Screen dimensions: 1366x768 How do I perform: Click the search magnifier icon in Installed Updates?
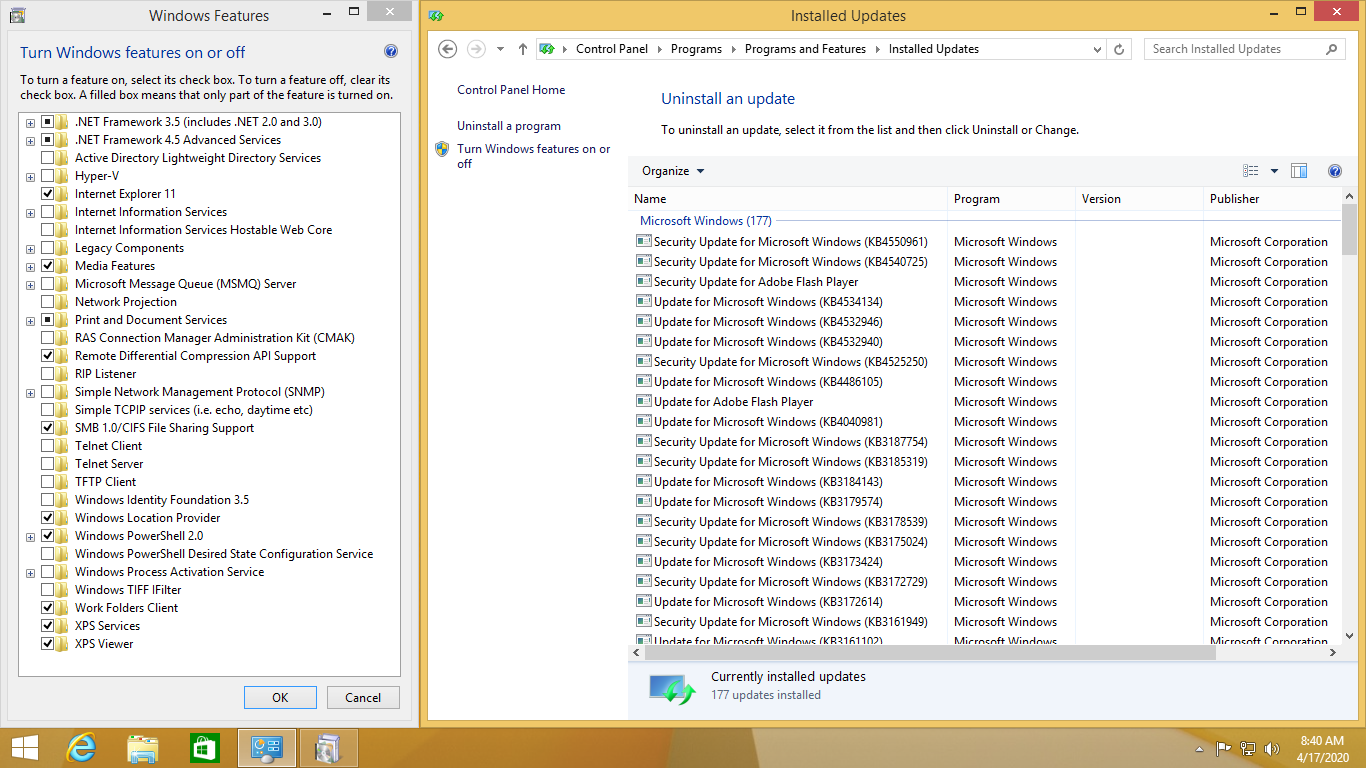click(x=1331, y=49)
